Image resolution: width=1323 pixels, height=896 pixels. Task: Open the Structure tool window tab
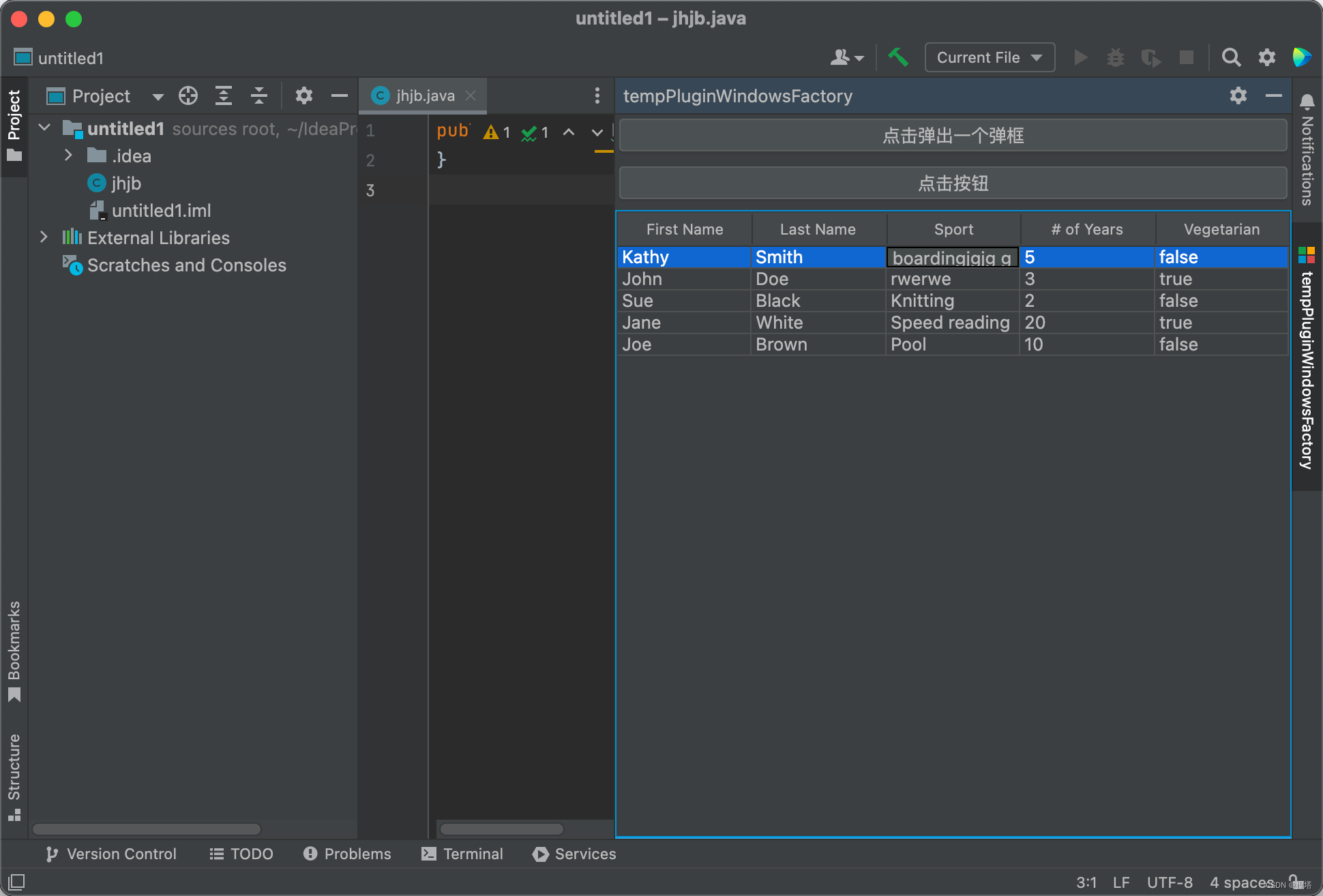pyautogui.click(x=14, y=777)
